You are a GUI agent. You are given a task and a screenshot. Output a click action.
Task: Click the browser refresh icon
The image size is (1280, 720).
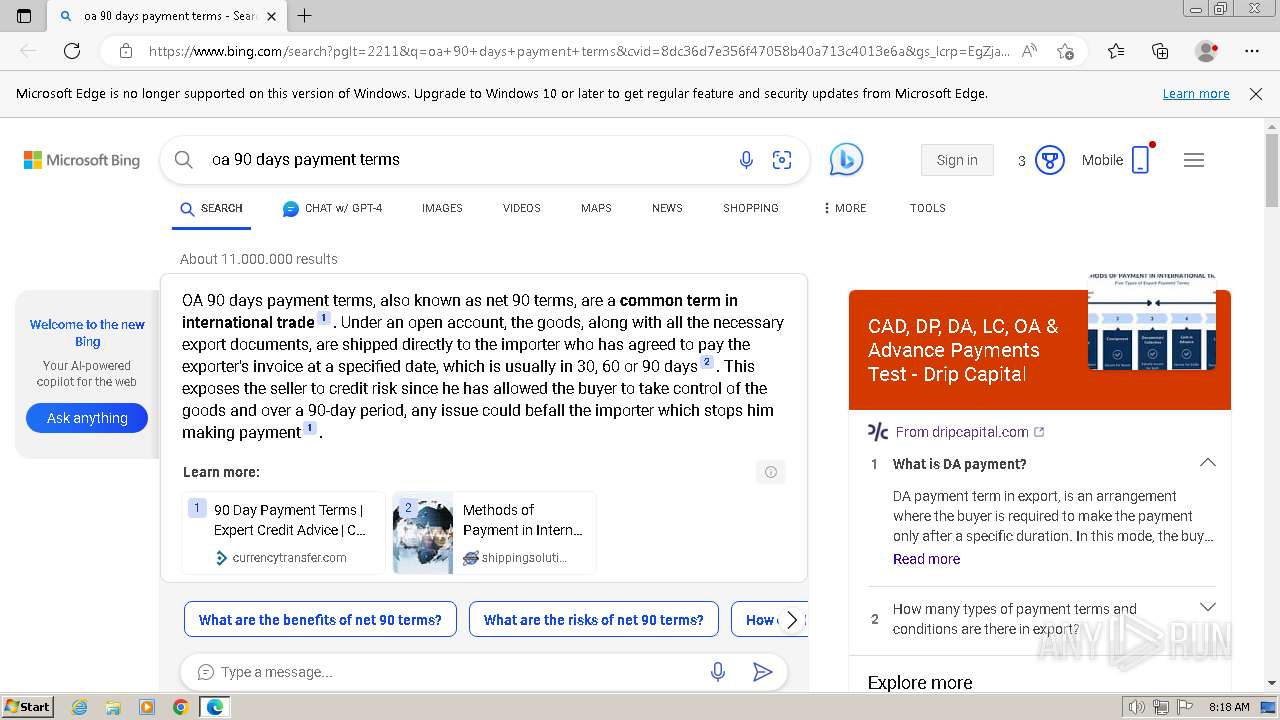pyautogui.click(x=72, y=51)
